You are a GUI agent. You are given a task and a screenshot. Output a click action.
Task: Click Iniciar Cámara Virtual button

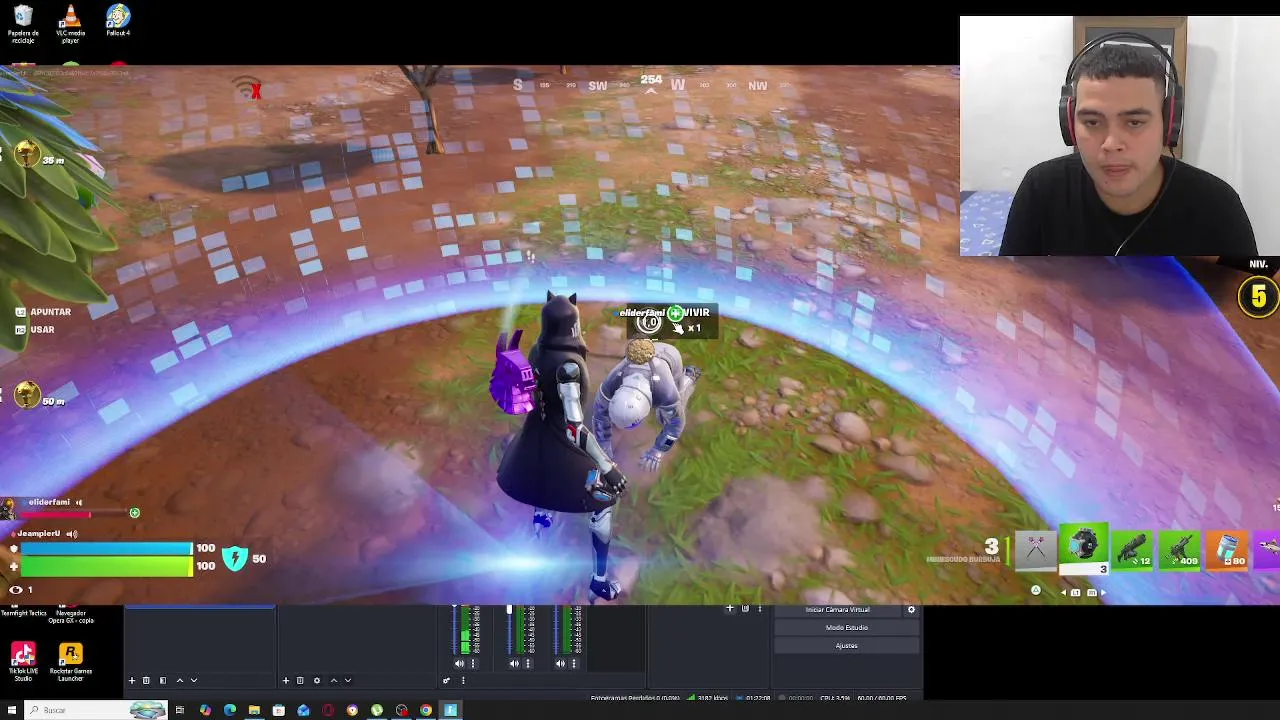pyautogui.click(x=838, y=609)
